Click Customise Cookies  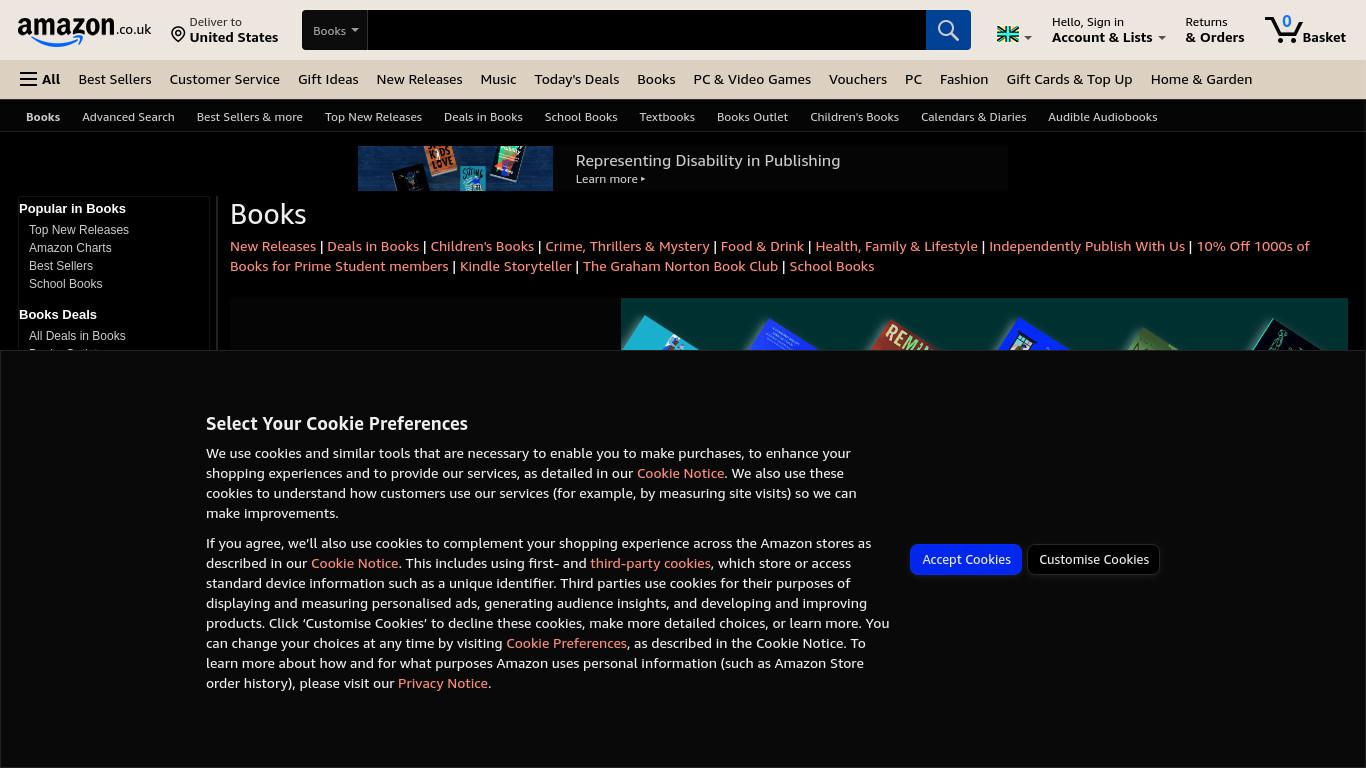tap(1094, 559)
